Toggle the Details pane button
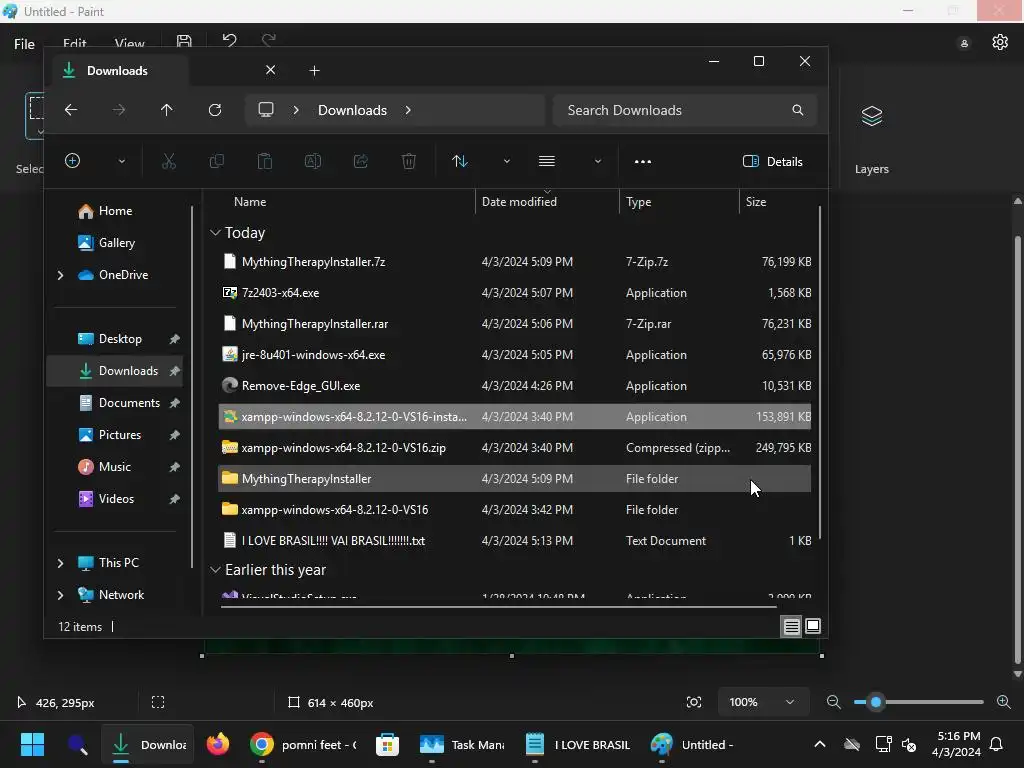This screenshot has height=768, width=1024. coord(773,161)
